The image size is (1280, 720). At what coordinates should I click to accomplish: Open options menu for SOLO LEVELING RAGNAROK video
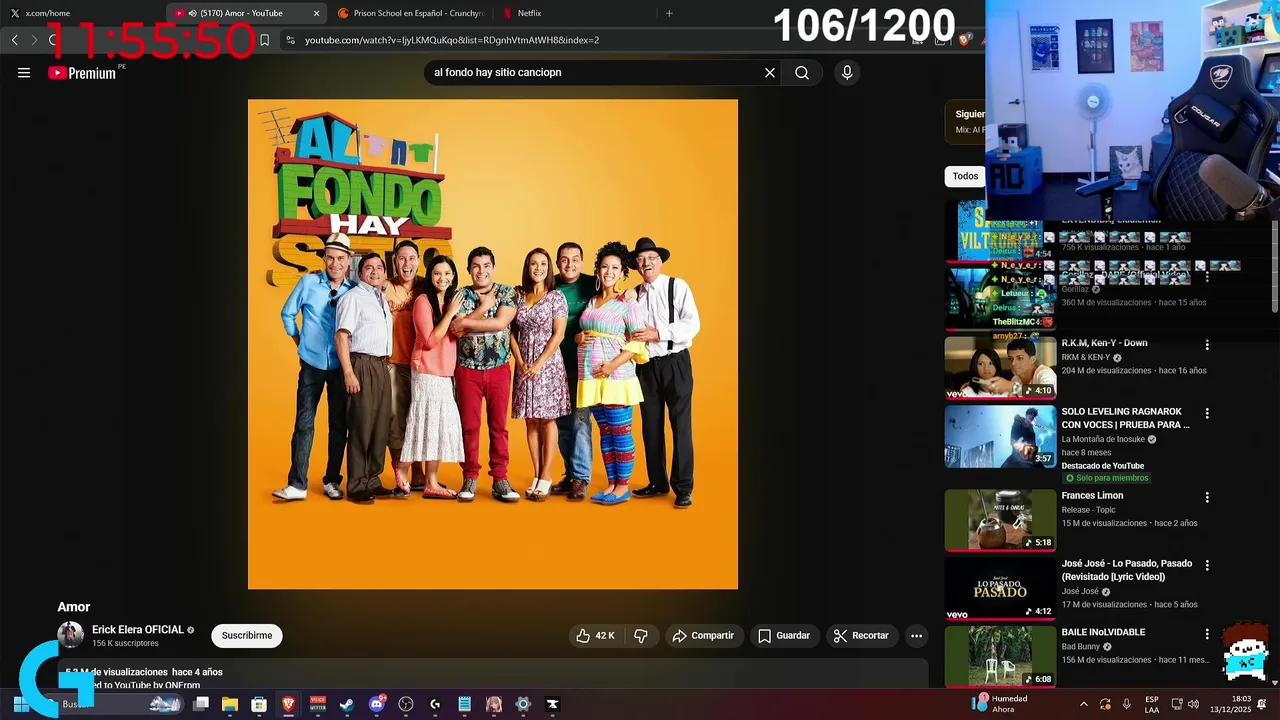[1207, 413]
